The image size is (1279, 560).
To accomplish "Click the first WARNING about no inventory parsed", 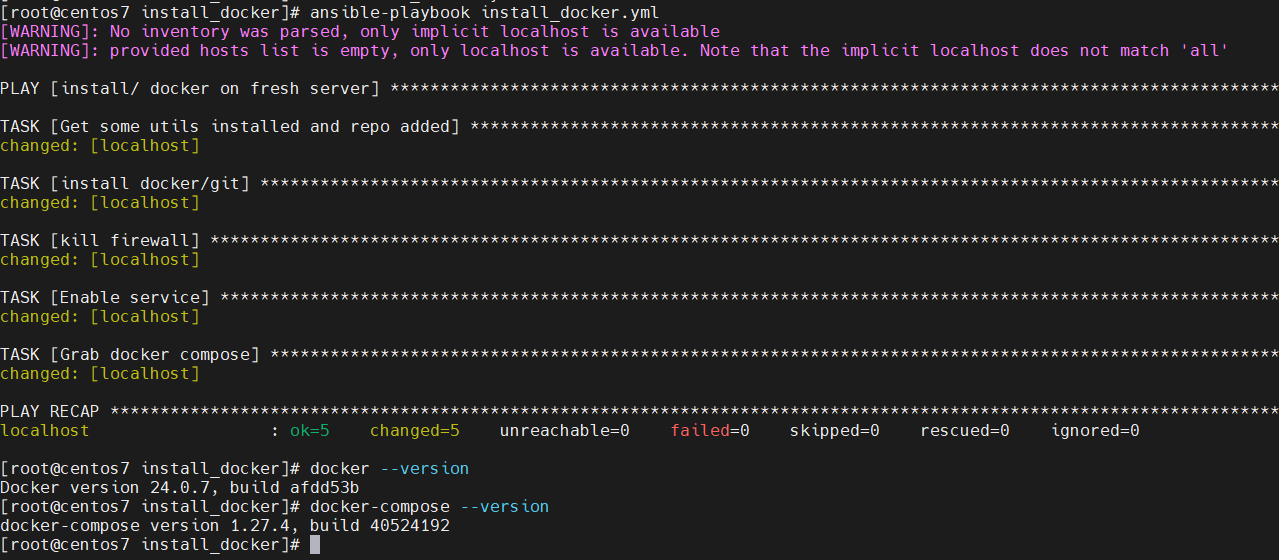I will 360,31.
